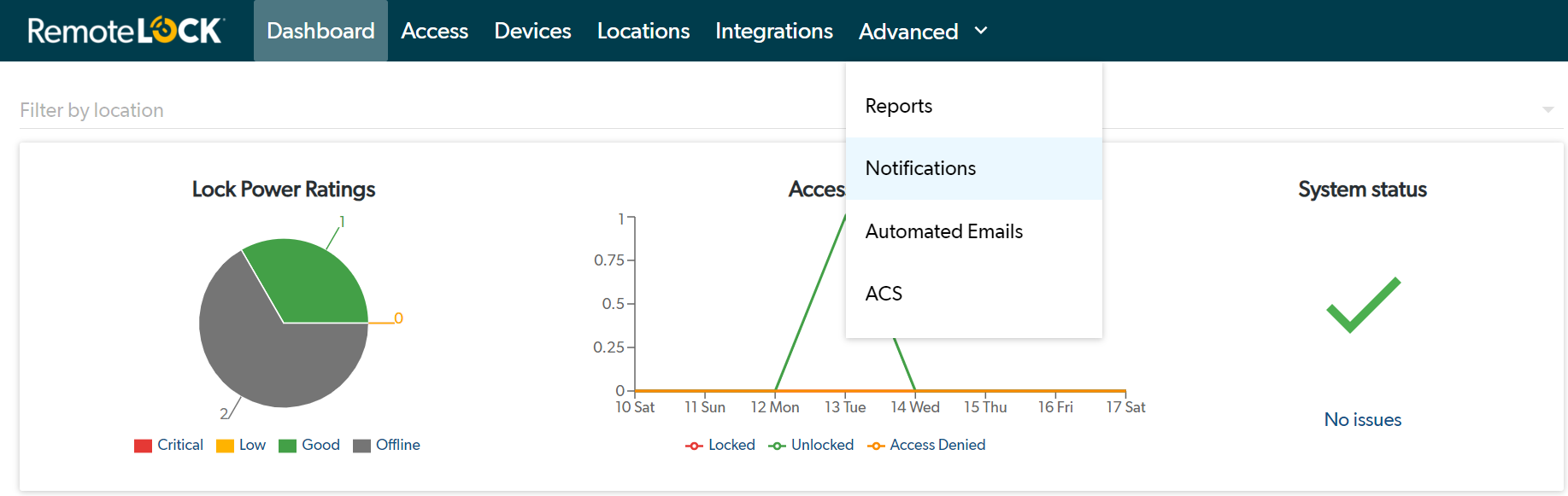Open the No issues link
Viewport: 1568px width, 496px height.
[x=1363, y=420]
